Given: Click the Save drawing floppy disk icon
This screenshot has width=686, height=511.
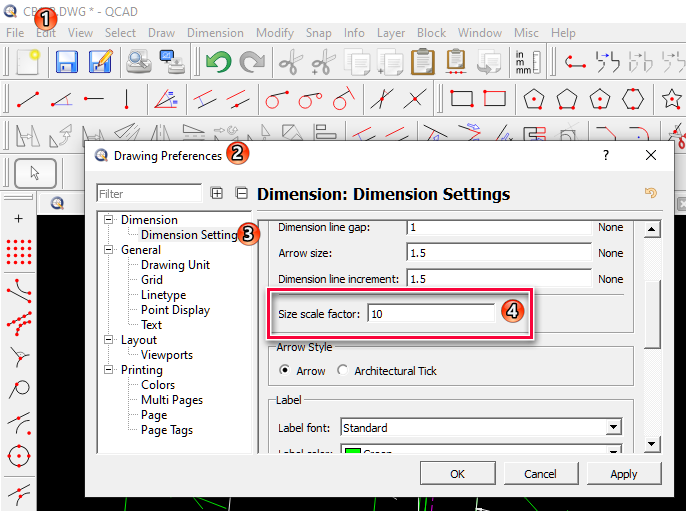Looking at the screenshot, I should click(x=67, y=62).
